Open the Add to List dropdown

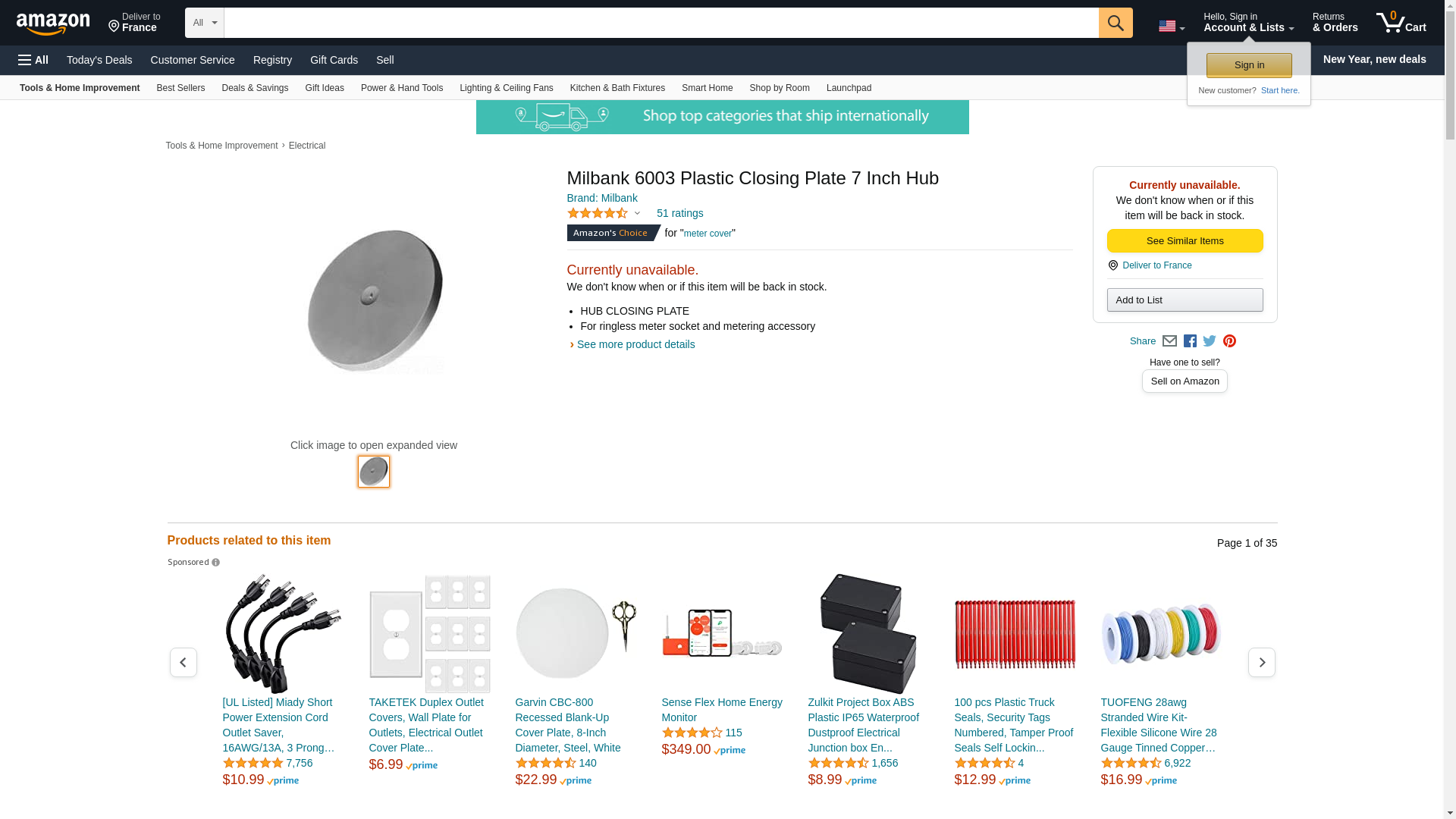pyautogui.click(x=1185, y=300)
